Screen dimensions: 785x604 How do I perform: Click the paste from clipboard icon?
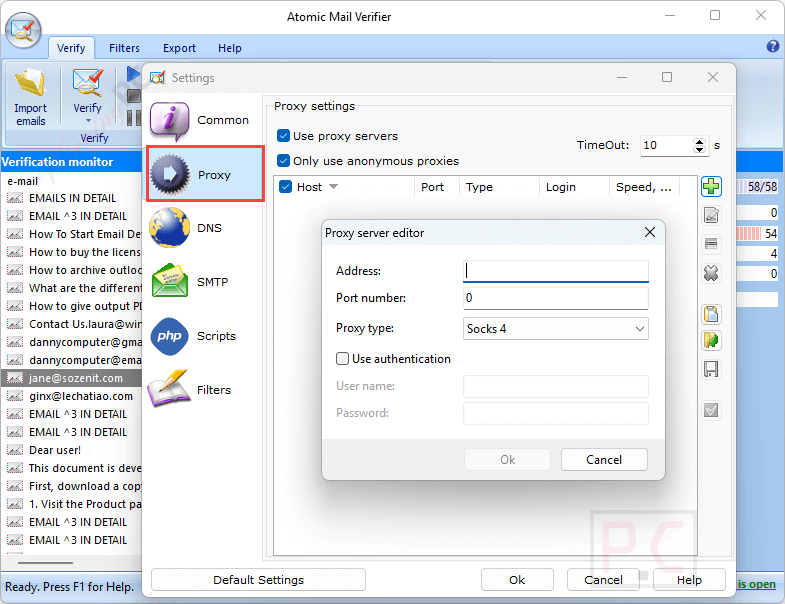(x=711, y=314)
